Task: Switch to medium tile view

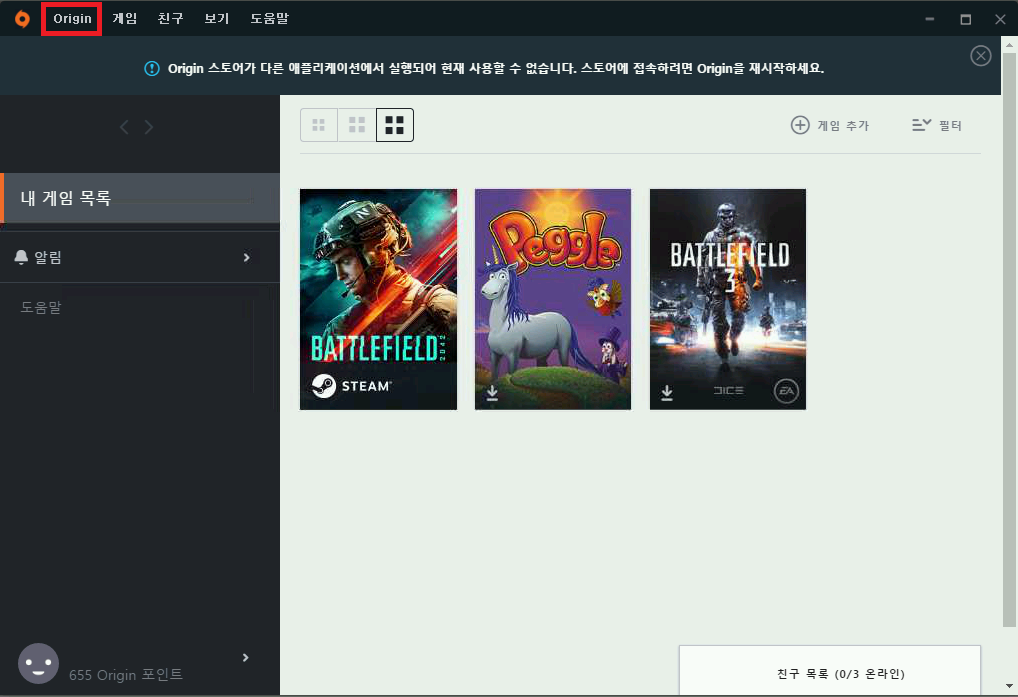Action: [x=356, y=125]
